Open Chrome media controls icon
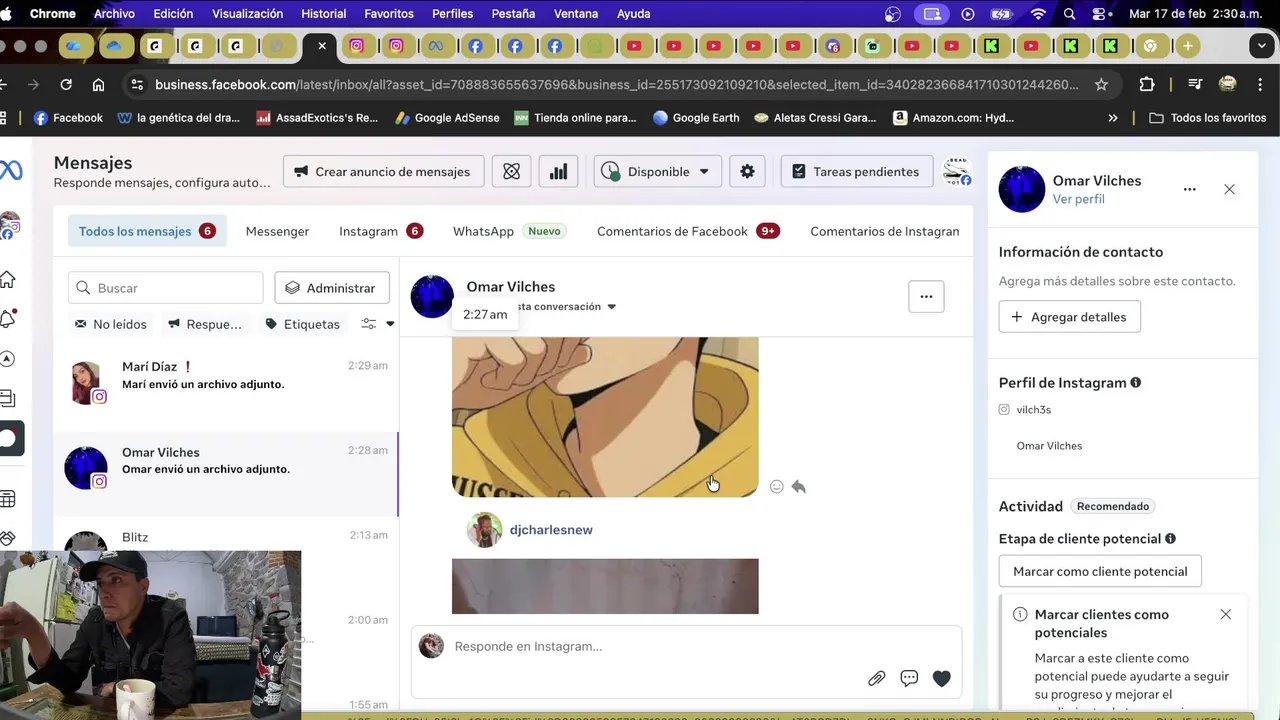Viewport: 1280px width, 720px height. [x=1195, y=85]
